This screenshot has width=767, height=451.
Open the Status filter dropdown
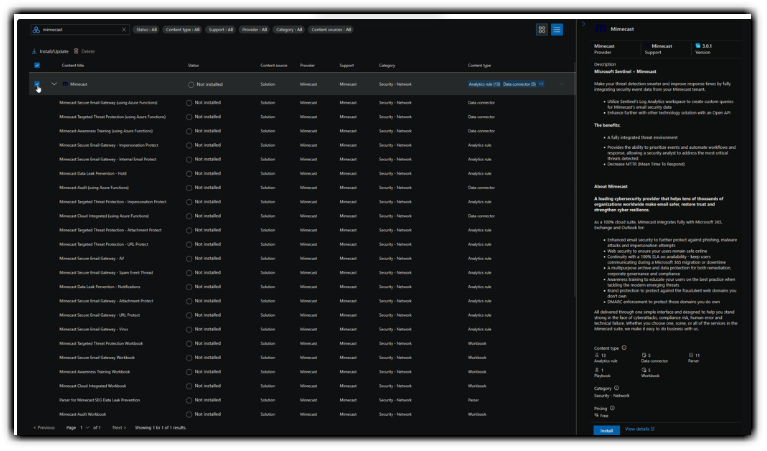[146, 30]
